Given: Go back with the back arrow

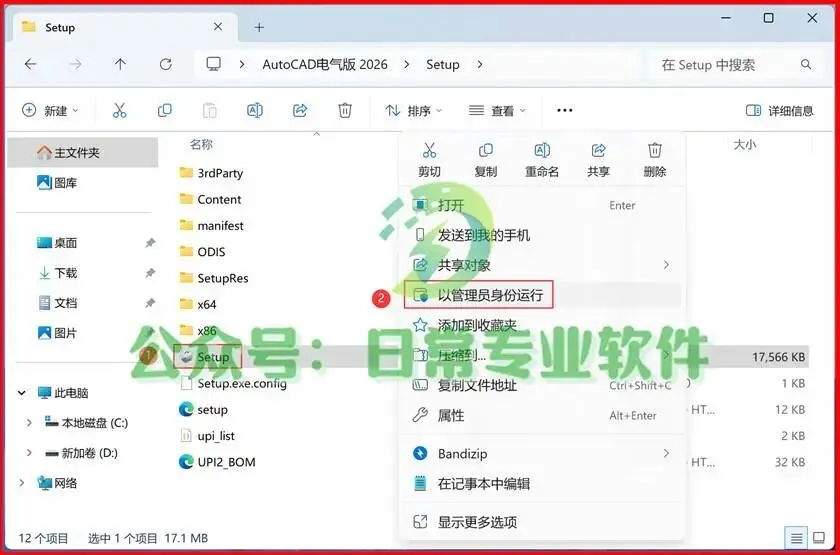Looking at the screenshot, I should click(31, 64).
